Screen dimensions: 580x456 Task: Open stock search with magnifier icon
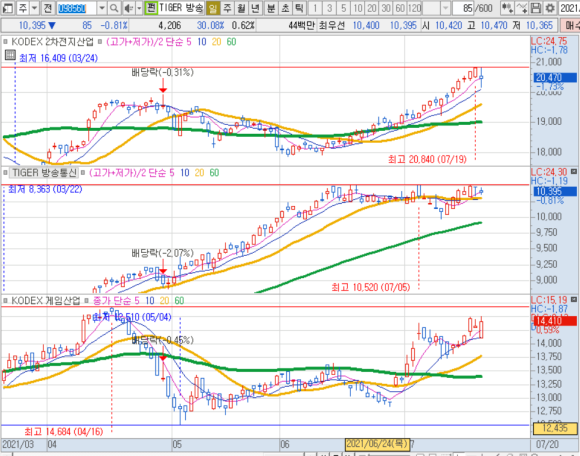[114, 8]
